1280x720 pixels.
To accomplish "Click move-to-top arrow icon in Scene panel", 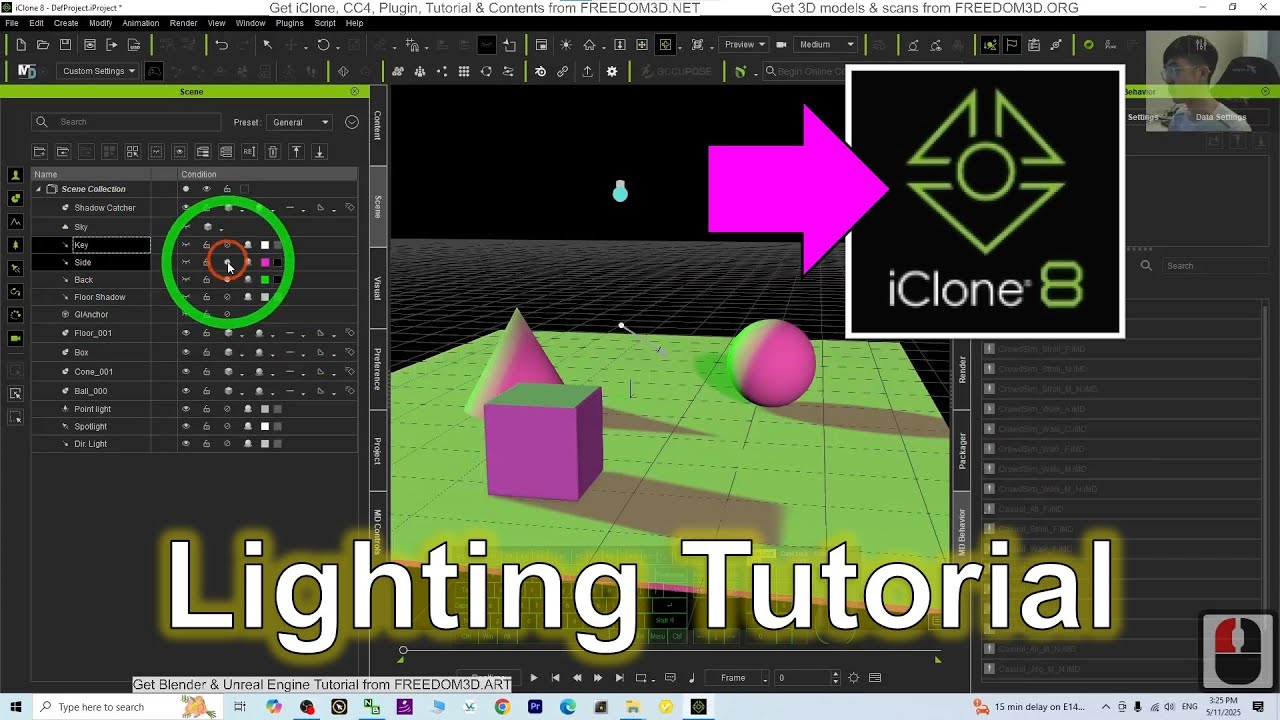I will coord(296,152).
